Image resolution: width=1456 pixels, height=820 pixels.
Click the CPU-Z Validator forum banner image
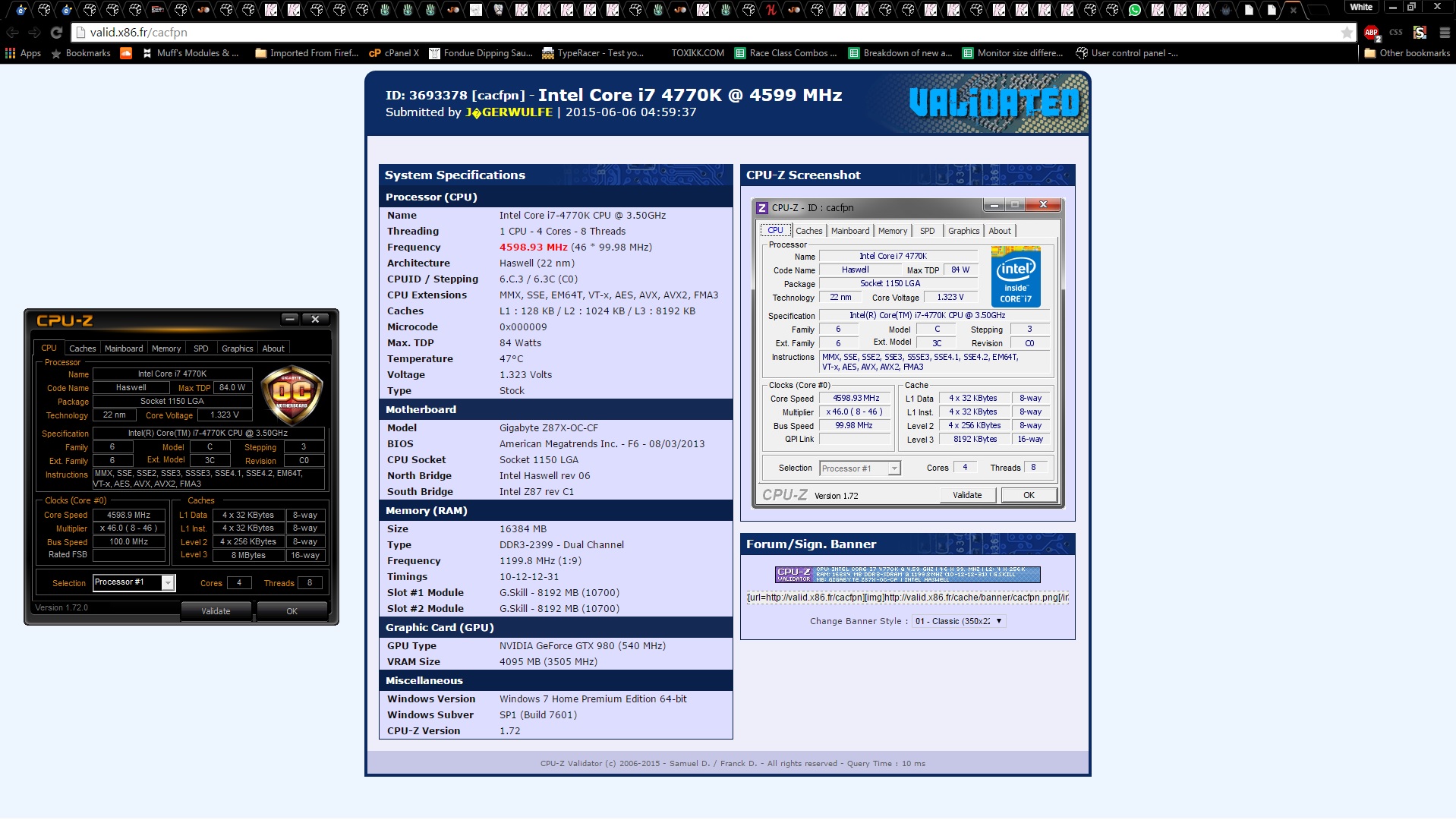click(907, 575)
